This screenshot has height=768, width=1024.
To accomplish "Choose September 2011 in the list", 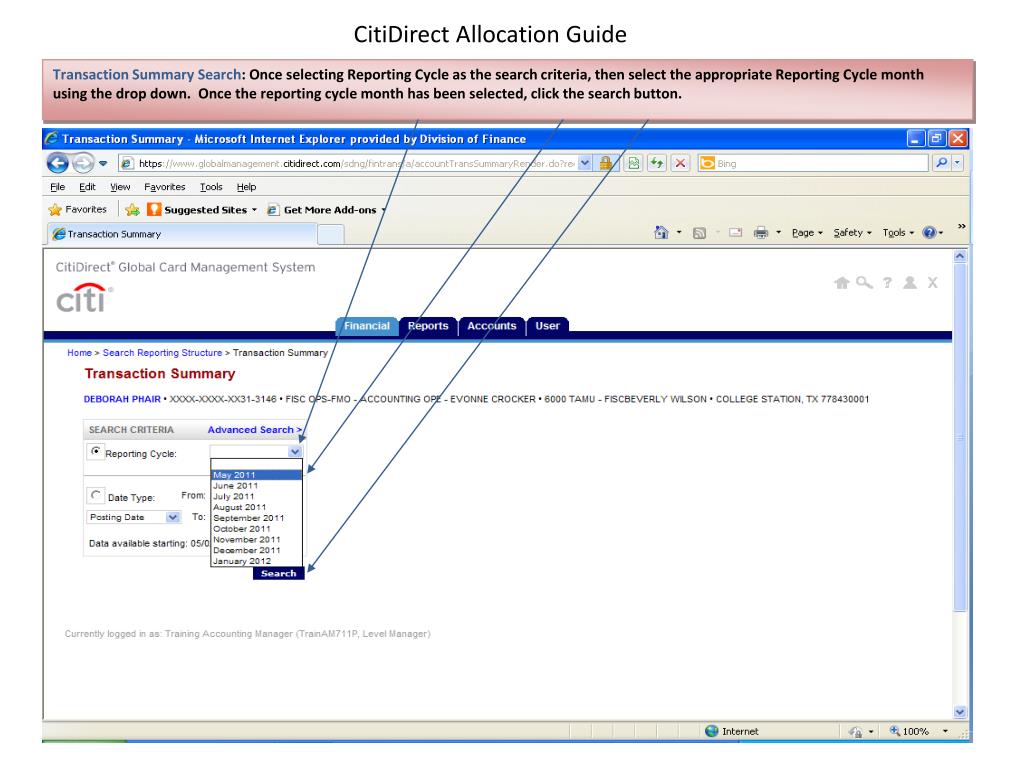I will (x=256, y=518).
